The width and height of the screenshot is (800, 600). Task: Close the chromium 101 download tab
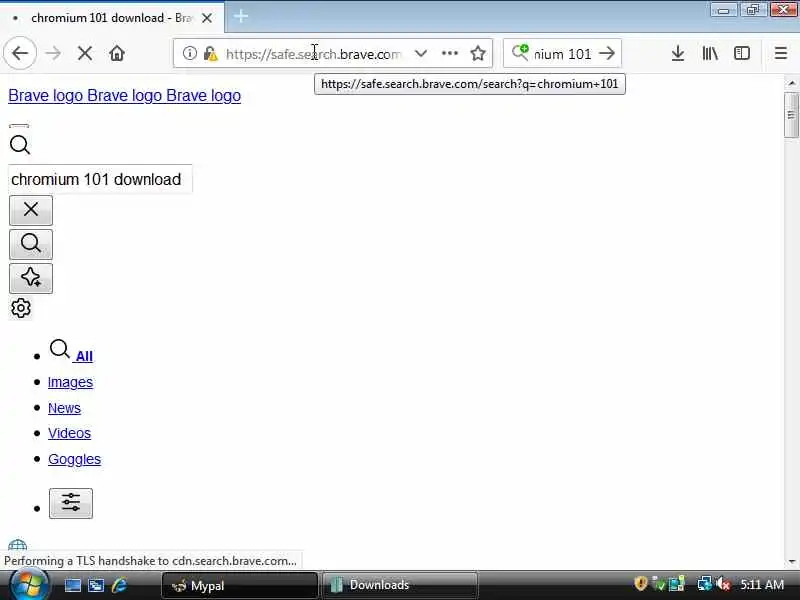point(207,18)
